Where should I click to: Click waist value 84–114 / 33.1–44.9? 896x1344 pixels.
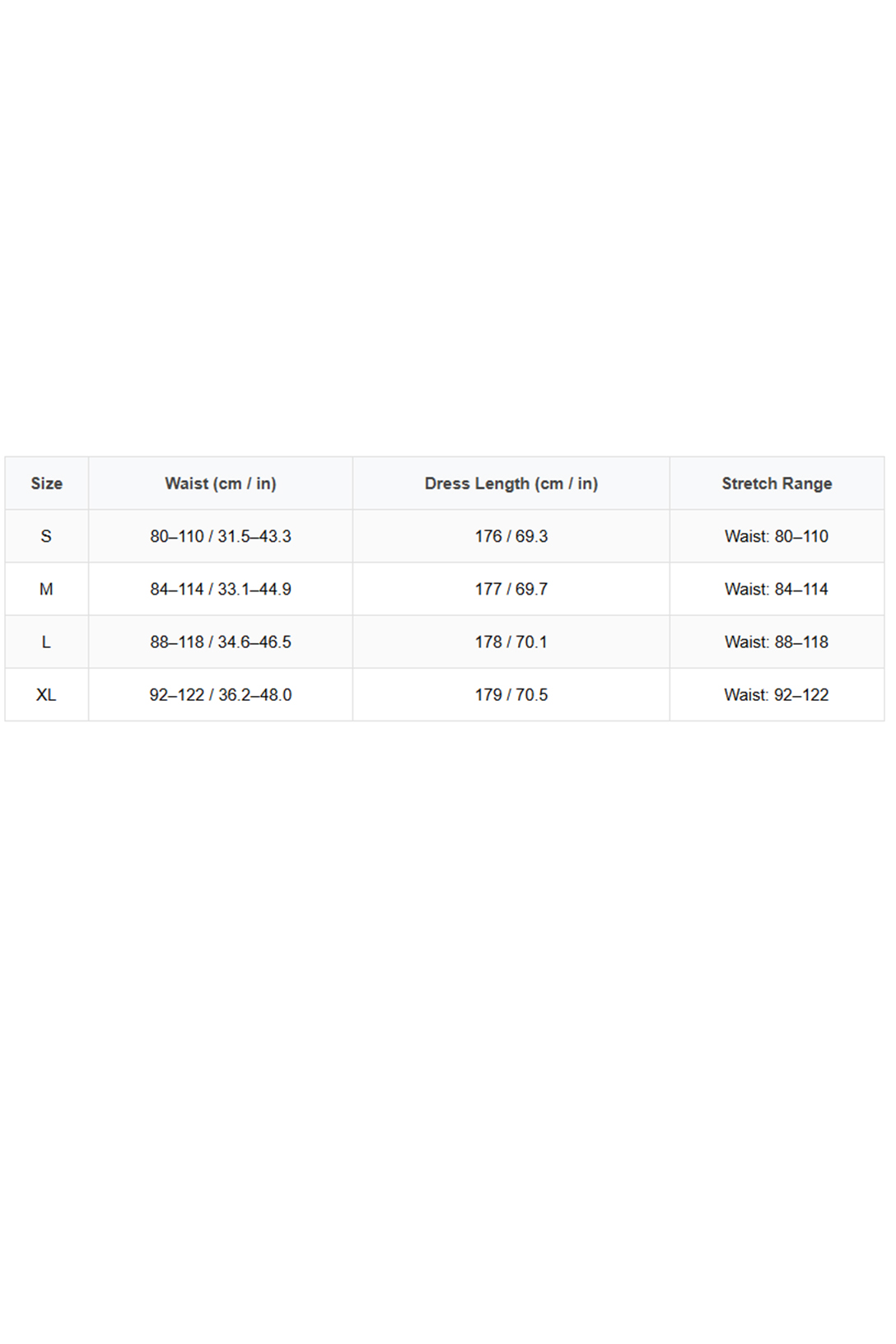221,589
